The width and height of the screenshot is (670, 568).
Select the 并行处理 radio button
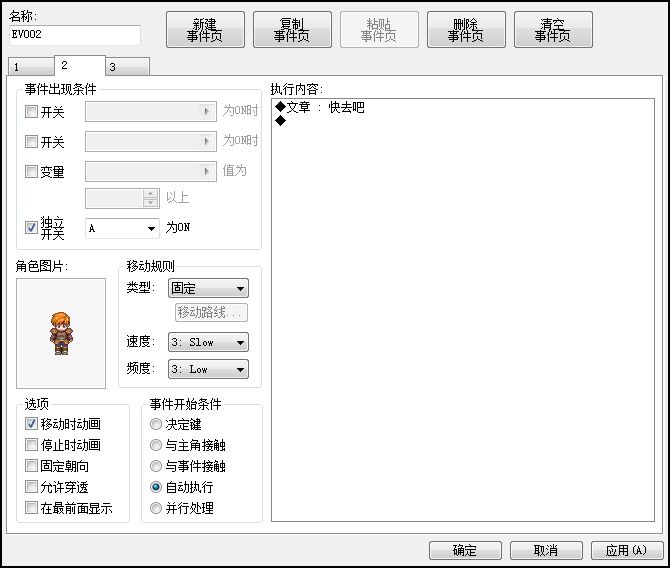point(156,508)
